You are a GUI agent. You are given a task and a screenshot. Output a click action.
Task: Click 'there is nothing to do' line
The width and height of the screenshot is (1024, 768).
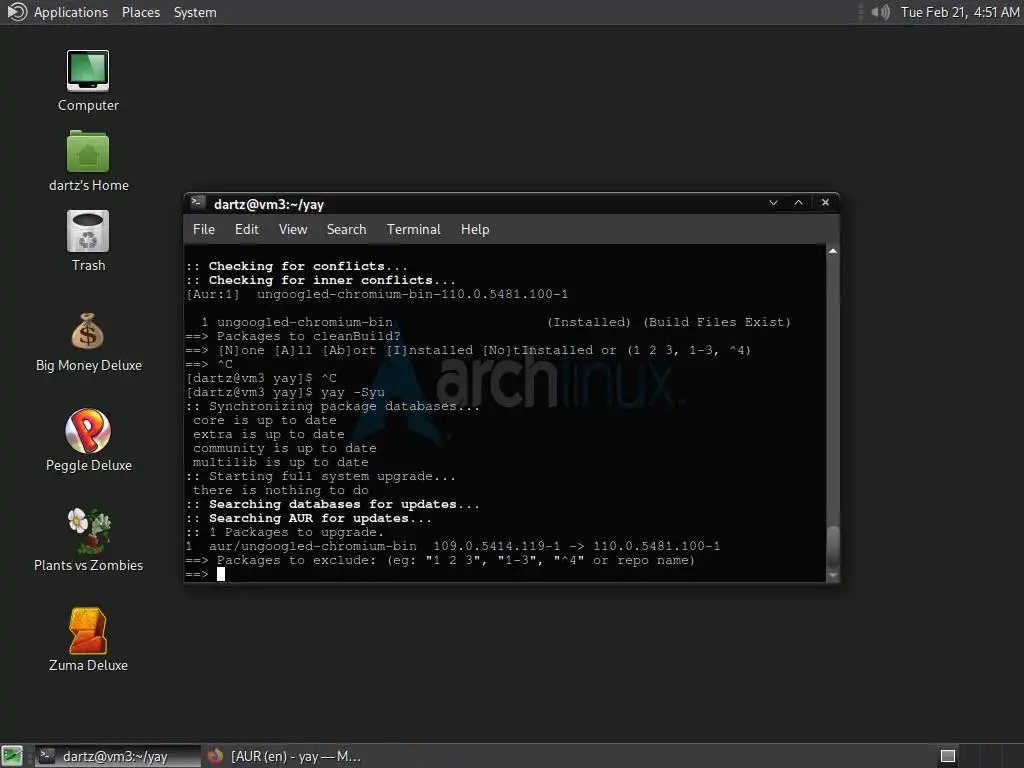click(281, 490)
